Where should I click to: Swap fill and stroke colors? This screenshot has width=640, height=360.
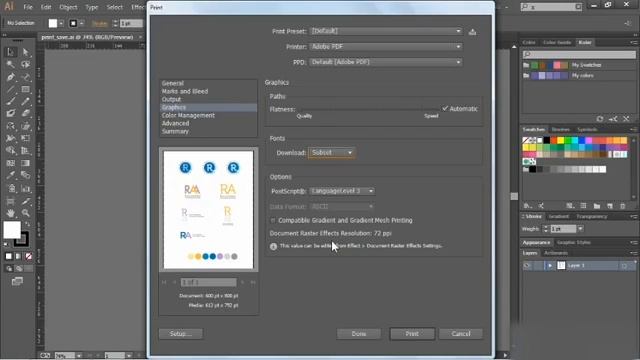coord(27,224)
